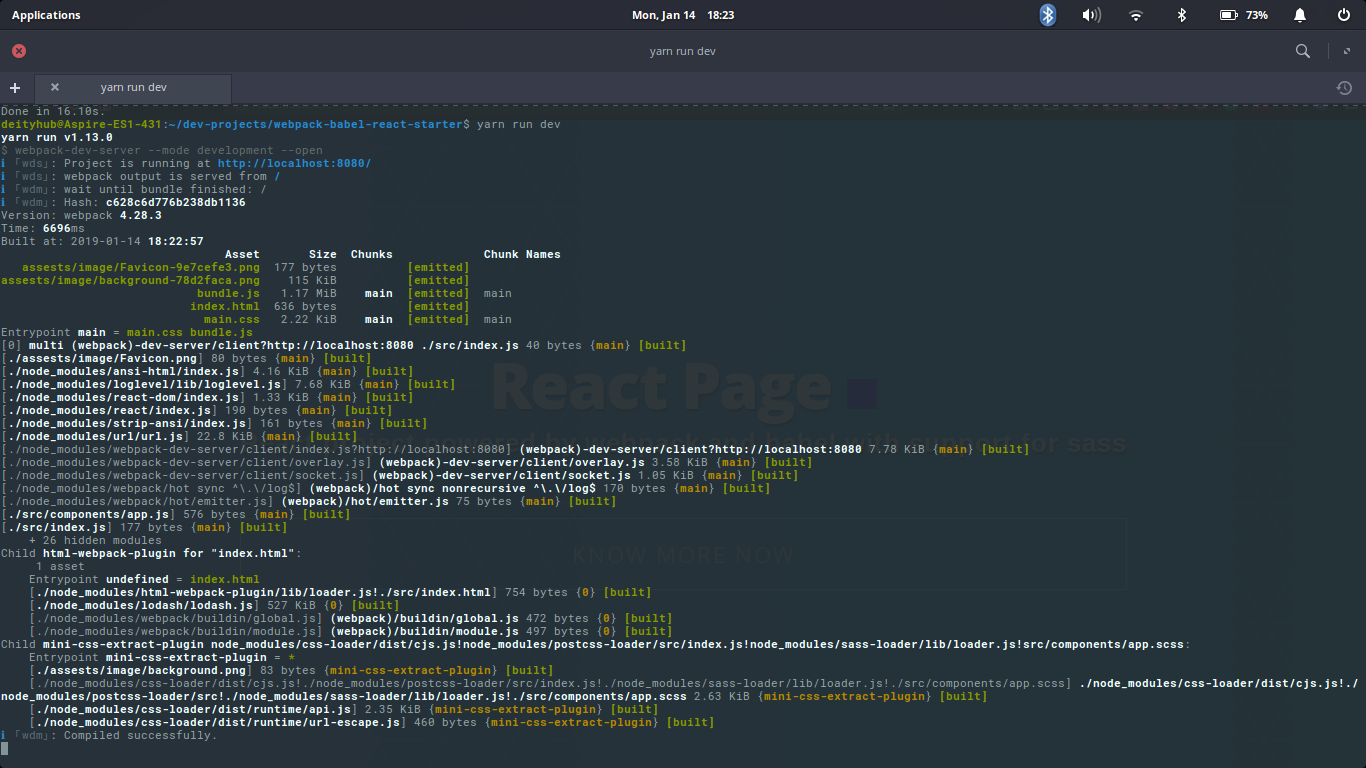Image resolution: width=1366 pixels, height=768 pixels.
Task: Open the tab history icon
Action: tap(1344, 88)
